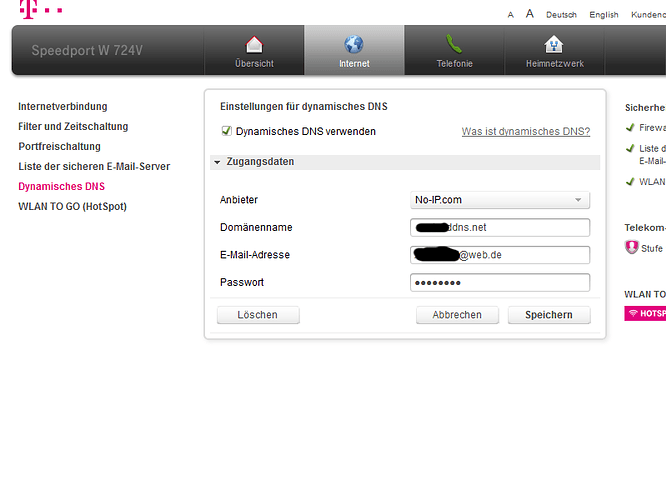Click the Internet globe icon

tap(354, 44)
